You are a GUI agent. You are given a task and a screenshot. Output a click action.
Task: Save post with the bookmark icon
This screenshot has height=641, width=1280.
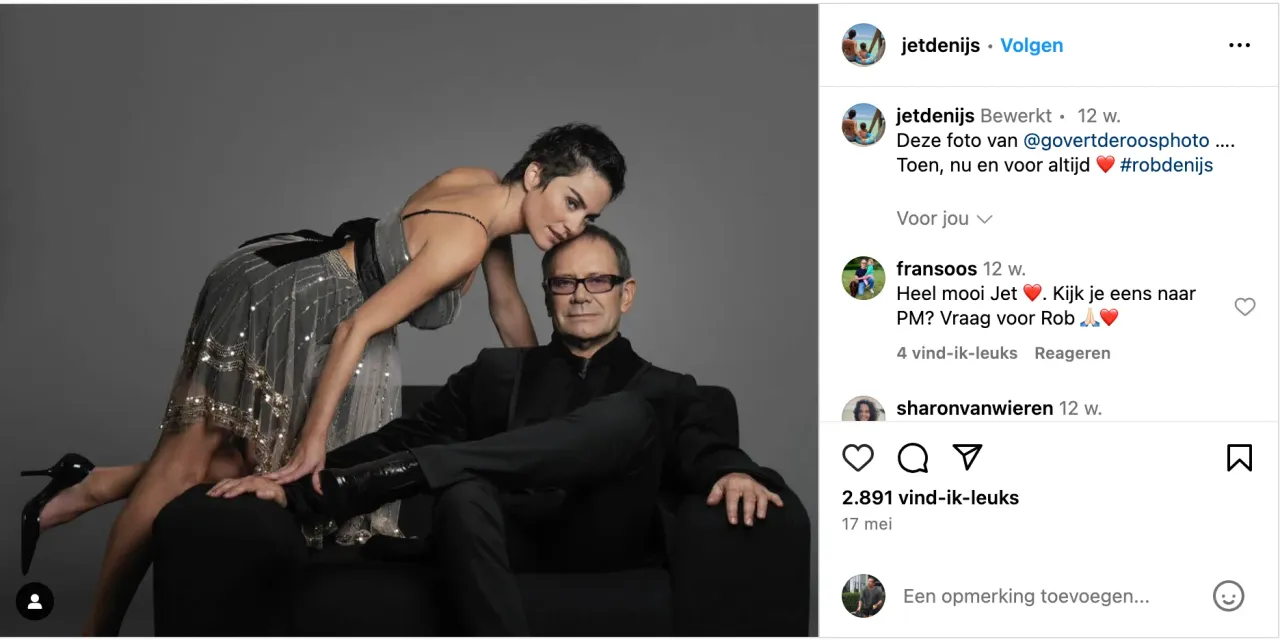pyautogui.click(x=1239, y=458)
